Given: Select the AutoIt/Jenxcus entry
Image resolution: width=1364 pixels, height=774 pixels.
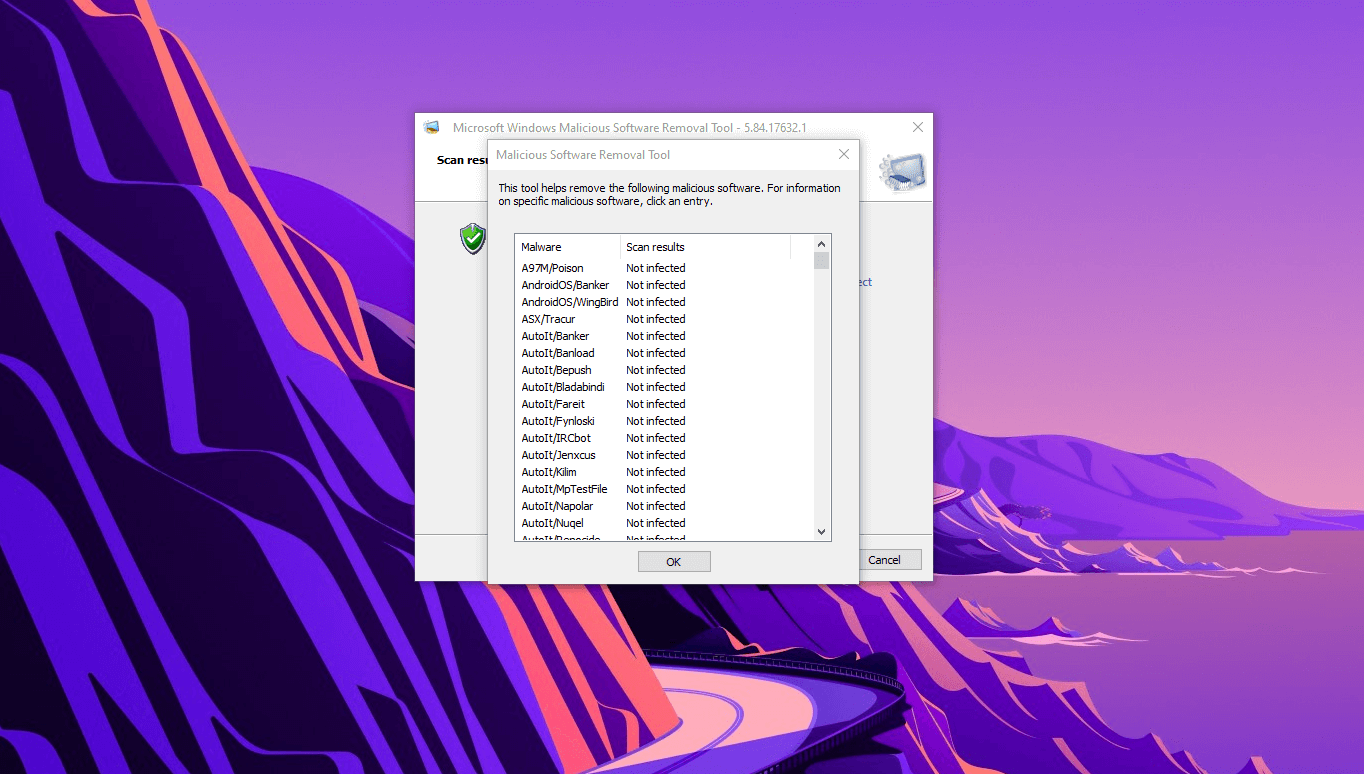Looking at the screenshot, I should [558, 455].
